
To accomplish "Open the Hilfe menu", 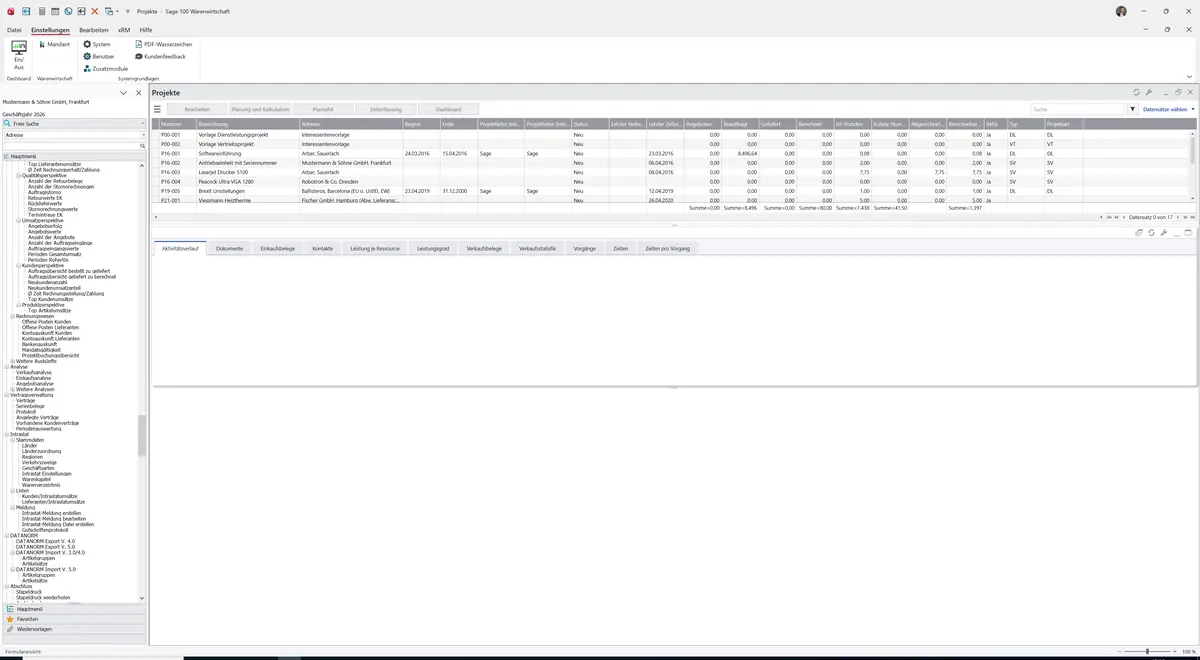I will (146, 30).
